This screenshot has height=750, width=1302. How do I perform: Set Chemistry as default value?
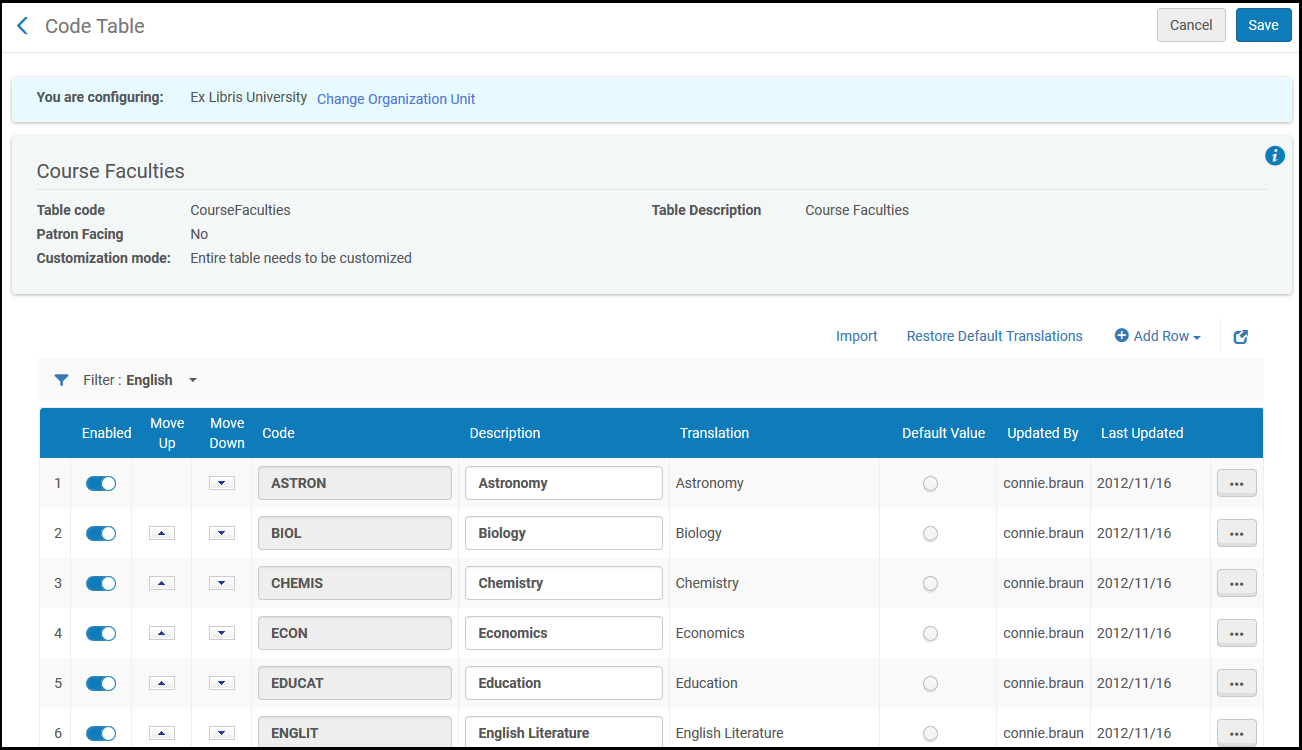point(930,584)
